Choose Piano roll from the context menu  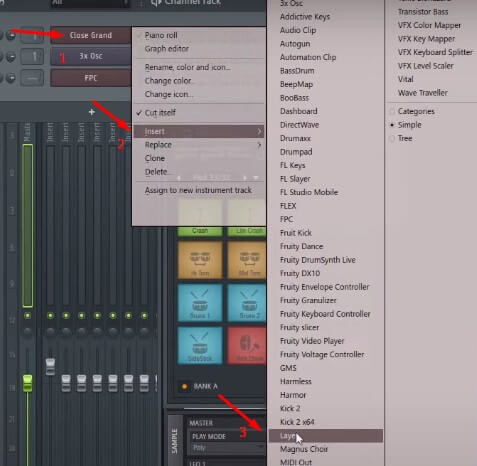tap(161, 35)
